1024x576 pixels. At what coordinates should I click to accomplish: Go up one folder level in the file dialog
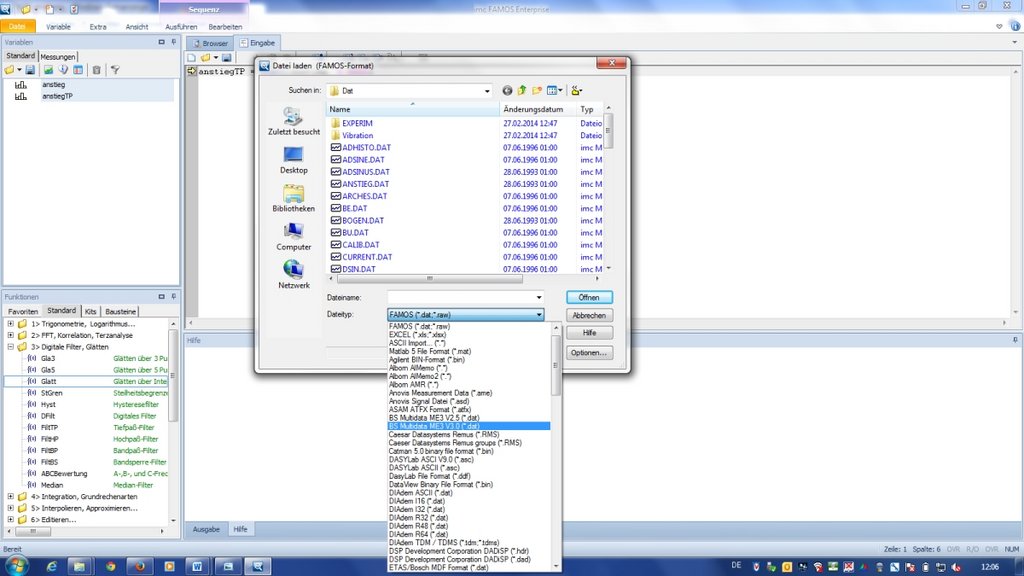pos(522,91)
